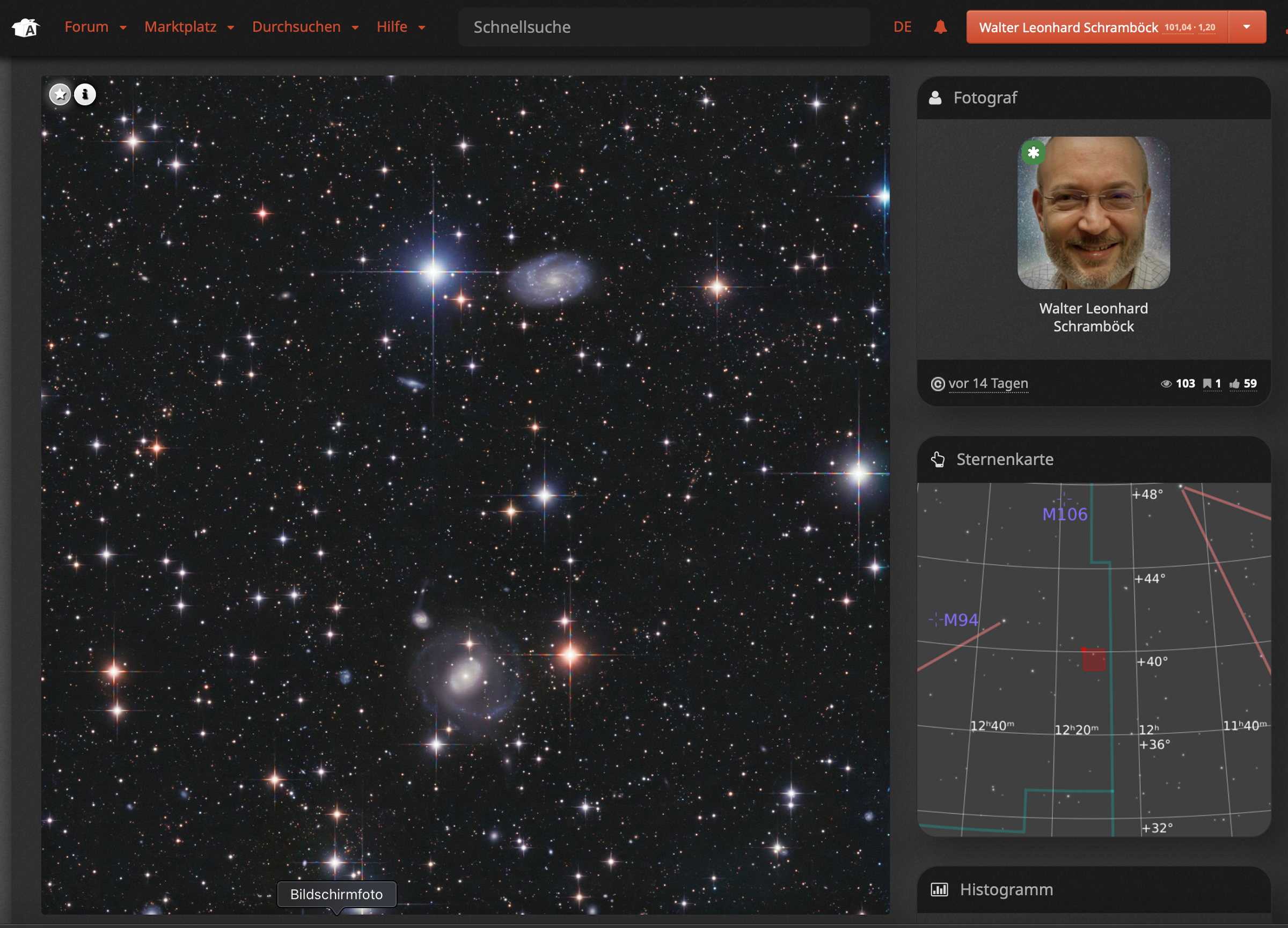The height and width of the screenshot is (928, 1288).
Task: Focus the Schnellsuche search field
Action: coord(663,27)
